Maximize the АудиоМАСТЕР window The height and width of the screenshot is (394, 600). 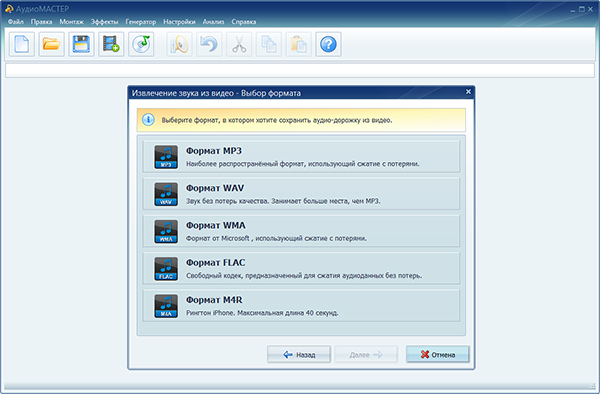coord(582,9)
